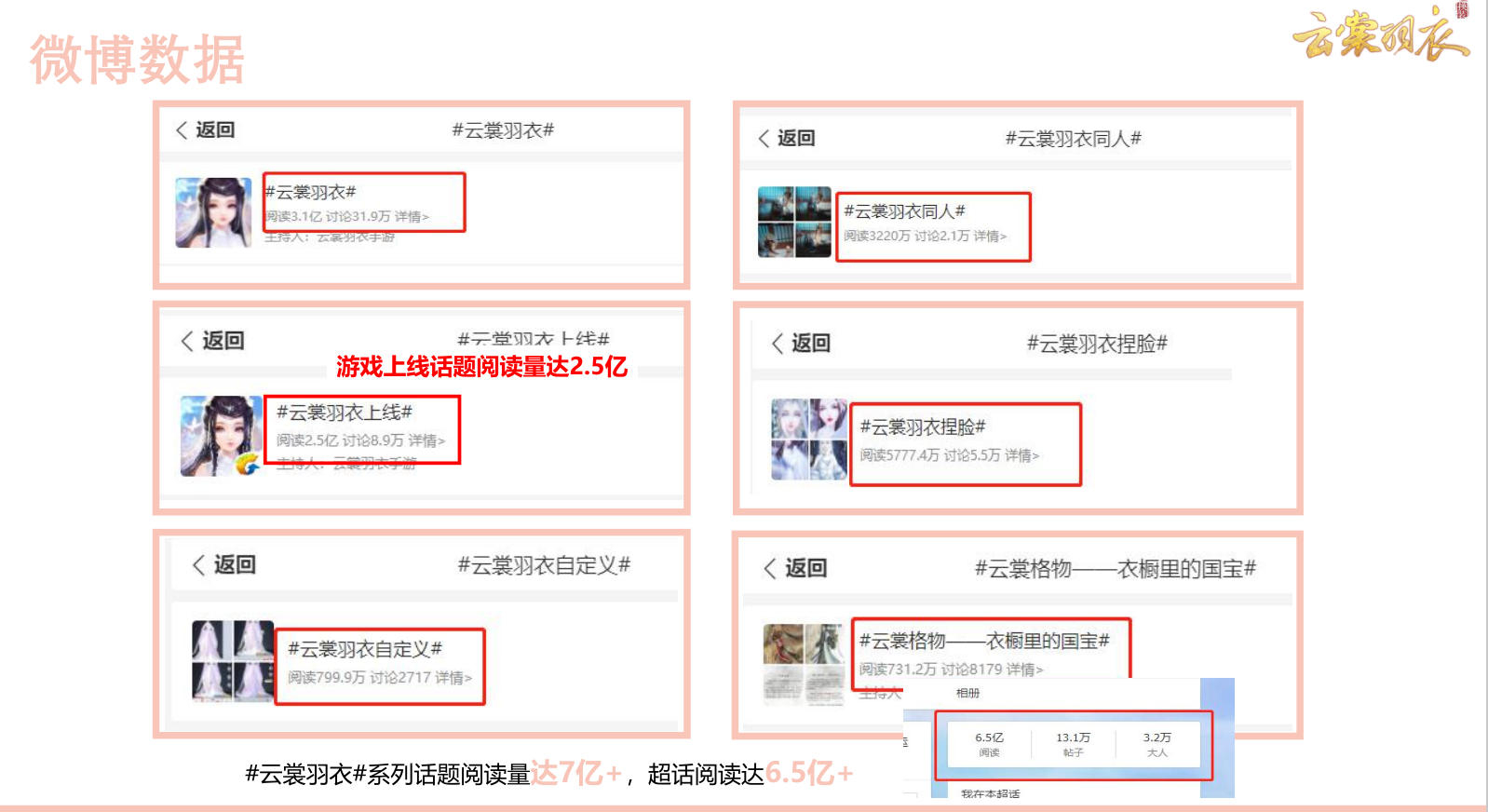
Task: Open the #云裳羽衣捏脸# collage thumbnail
Action: click(809, 440)
